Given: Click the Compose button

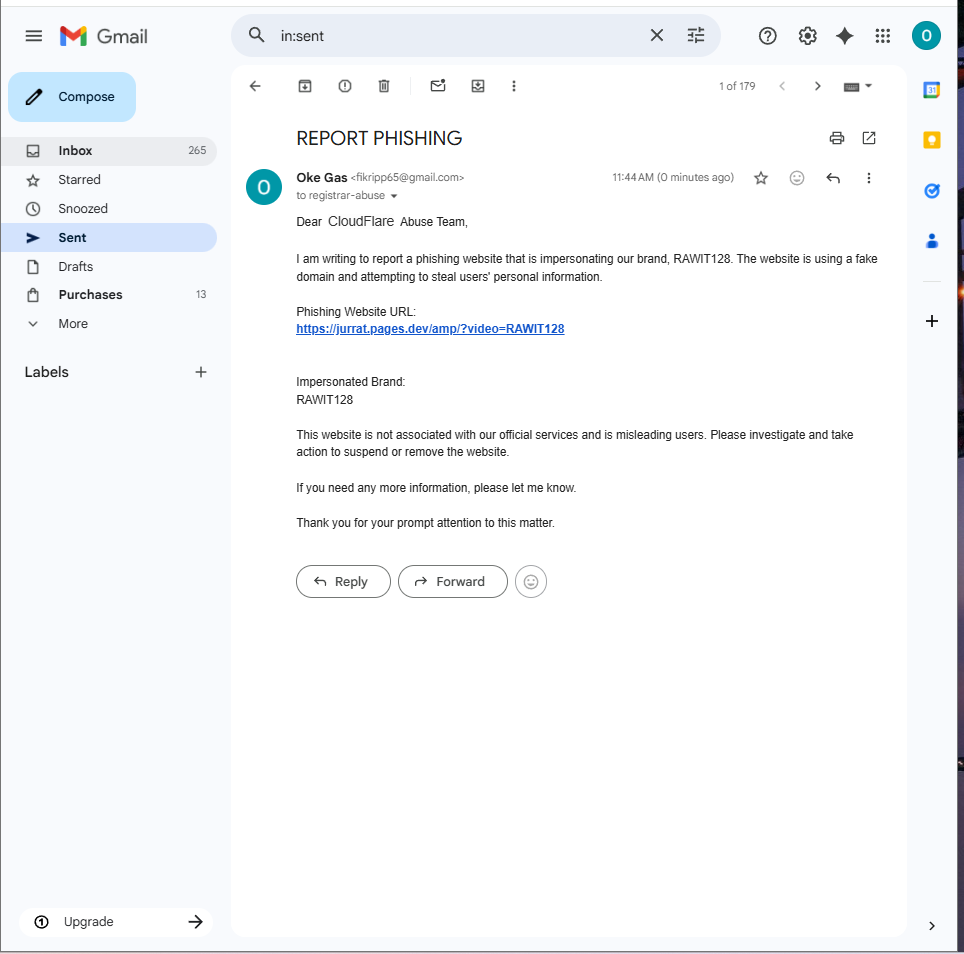Looking at the screenshot, I should click(x=72, y=97).
